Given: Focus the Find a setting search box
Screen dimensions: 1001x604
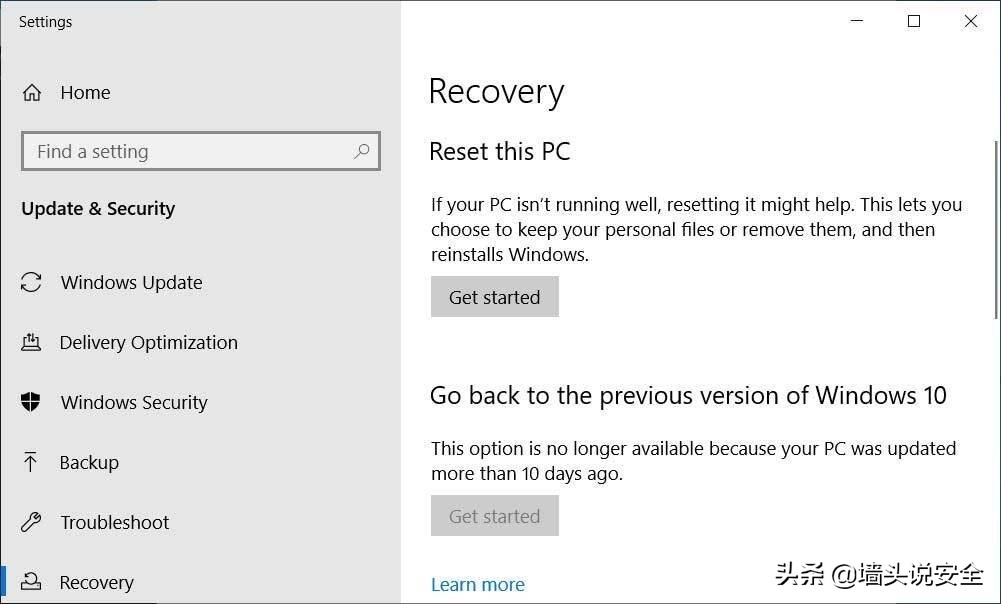Looking at the screenshot, I should [x=190, y=152].
